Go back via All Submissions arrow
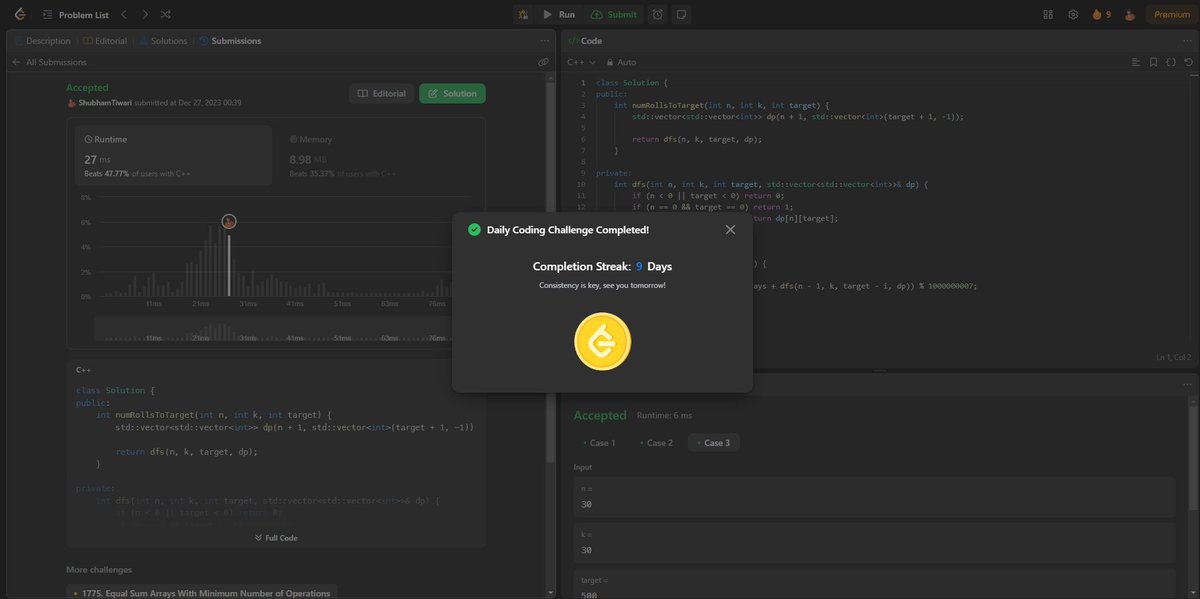1200x599 pixels. 17,62
